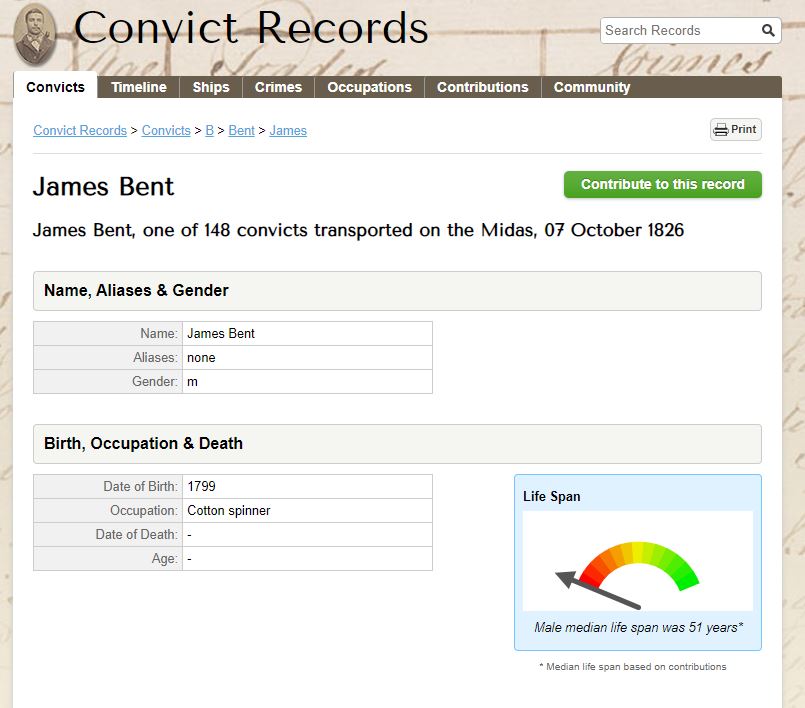Click the Convict Records site title
Screen dimensions: 805x708
click(251, 28)
